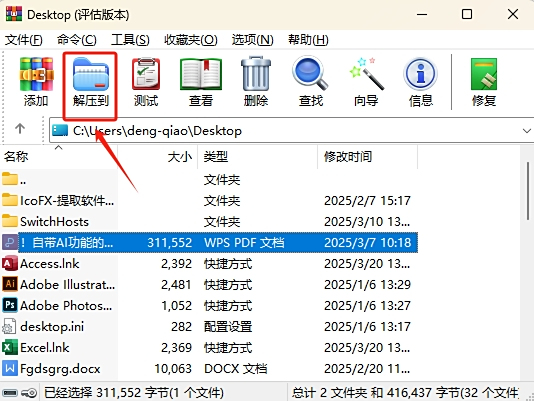Image resolution: width=534 pixels, height=401 pixels.
Task: Open the 收藏夹(O) menu
Action: (x=191, y=40)
